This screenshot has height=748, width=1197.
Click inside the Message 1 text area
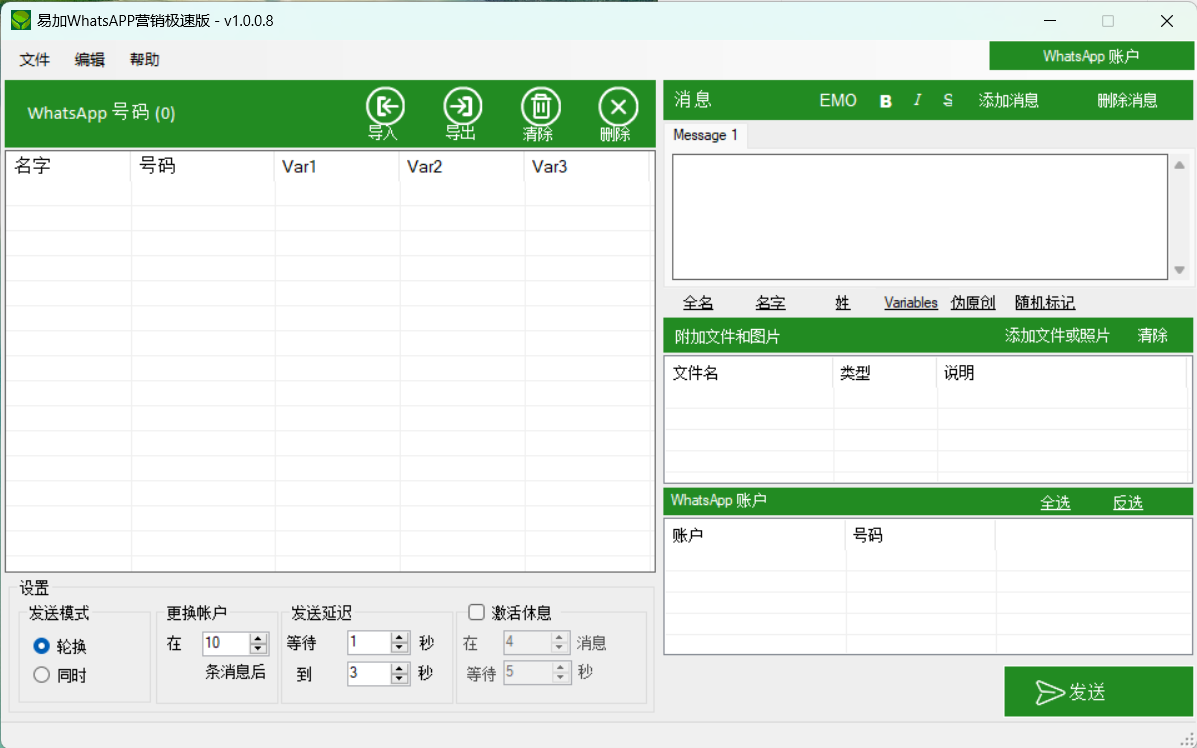point(920,218)
